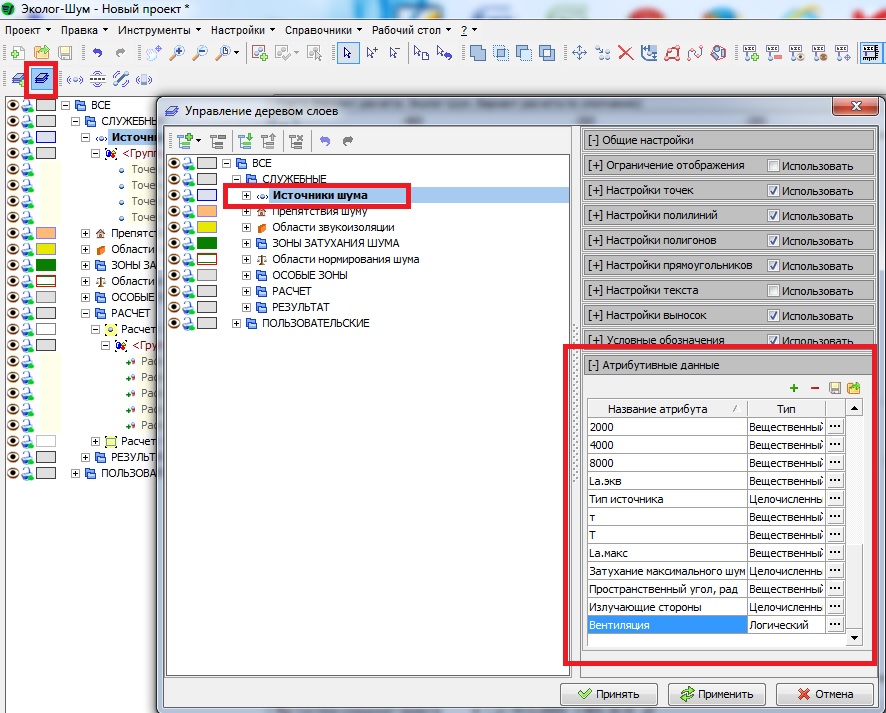Viewport: 886px width, 713px height.
Task: Select the arrow pointer tool in main toolbar
Action: tap(347, 53)
